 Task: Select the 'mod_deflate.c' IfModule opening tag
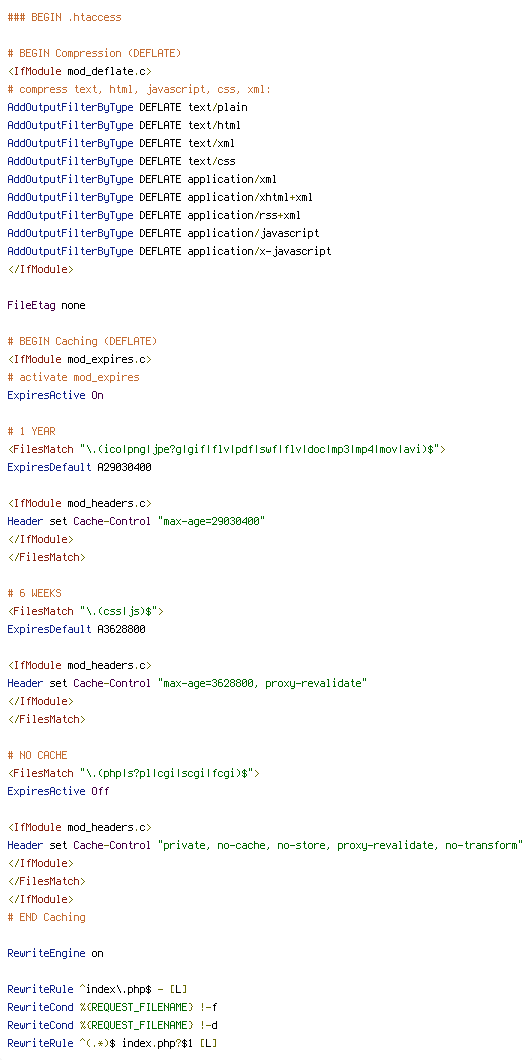tap(79, 71)
